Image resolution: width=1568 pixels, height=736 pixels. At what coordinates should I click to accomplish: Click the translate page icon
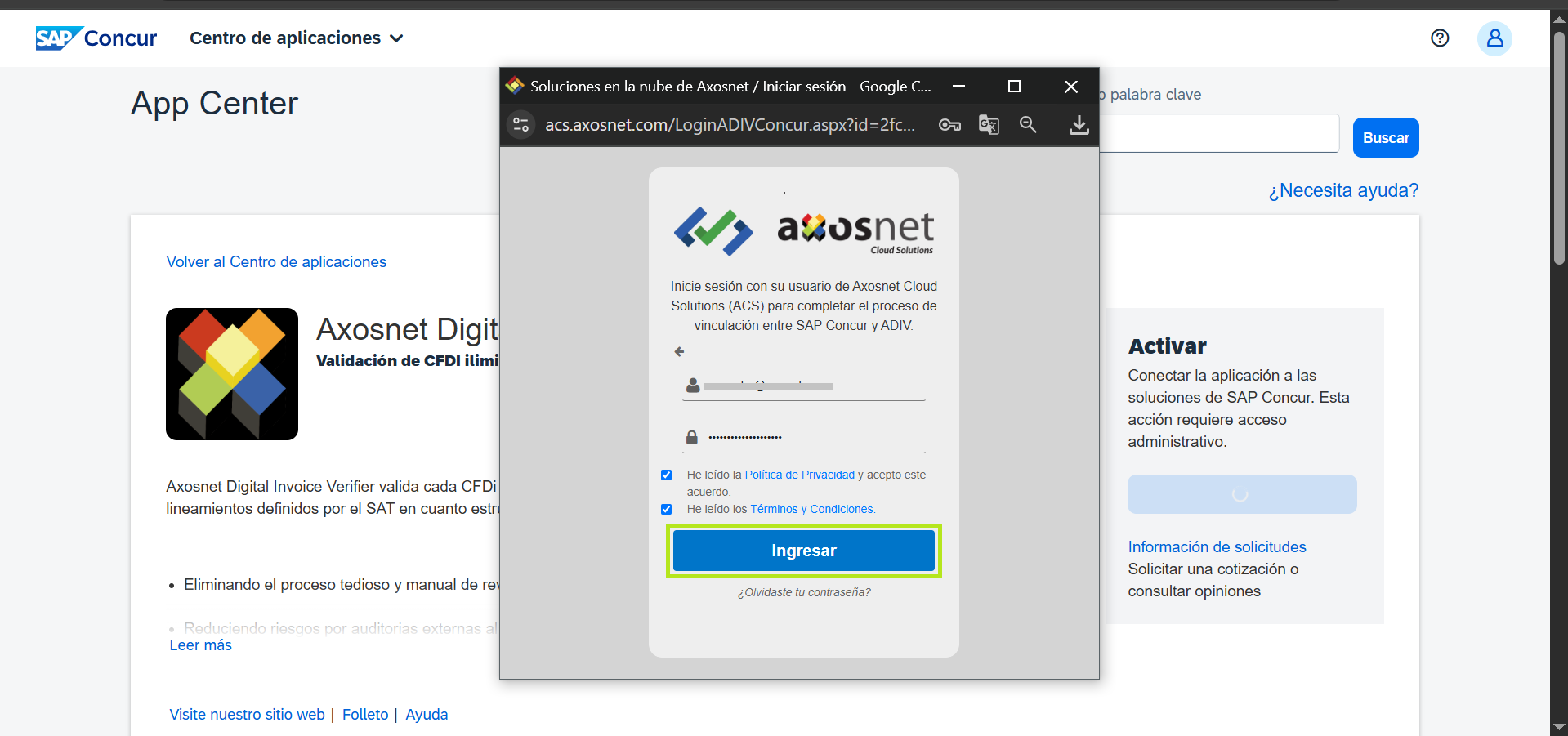pyautogui.click(x=989, y=125)
